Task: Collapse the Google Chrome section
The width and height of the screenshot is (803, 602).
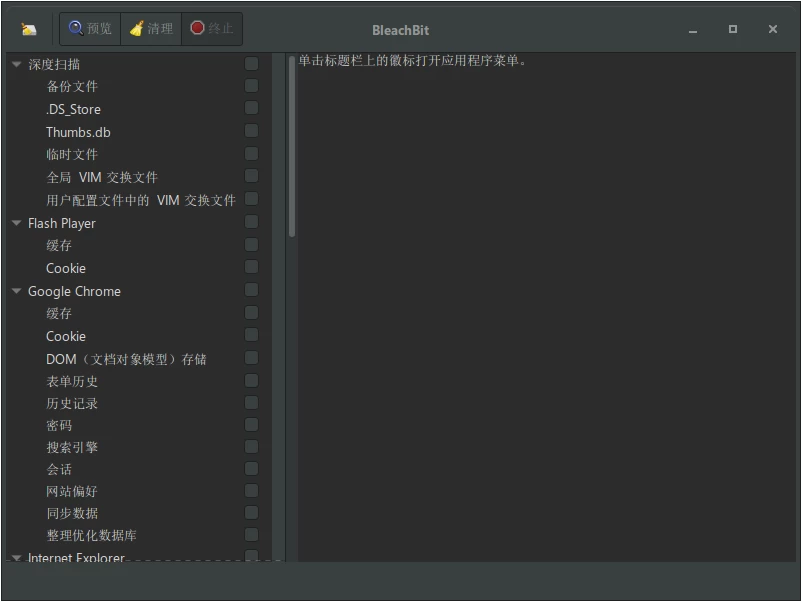Action: point(15,291)
